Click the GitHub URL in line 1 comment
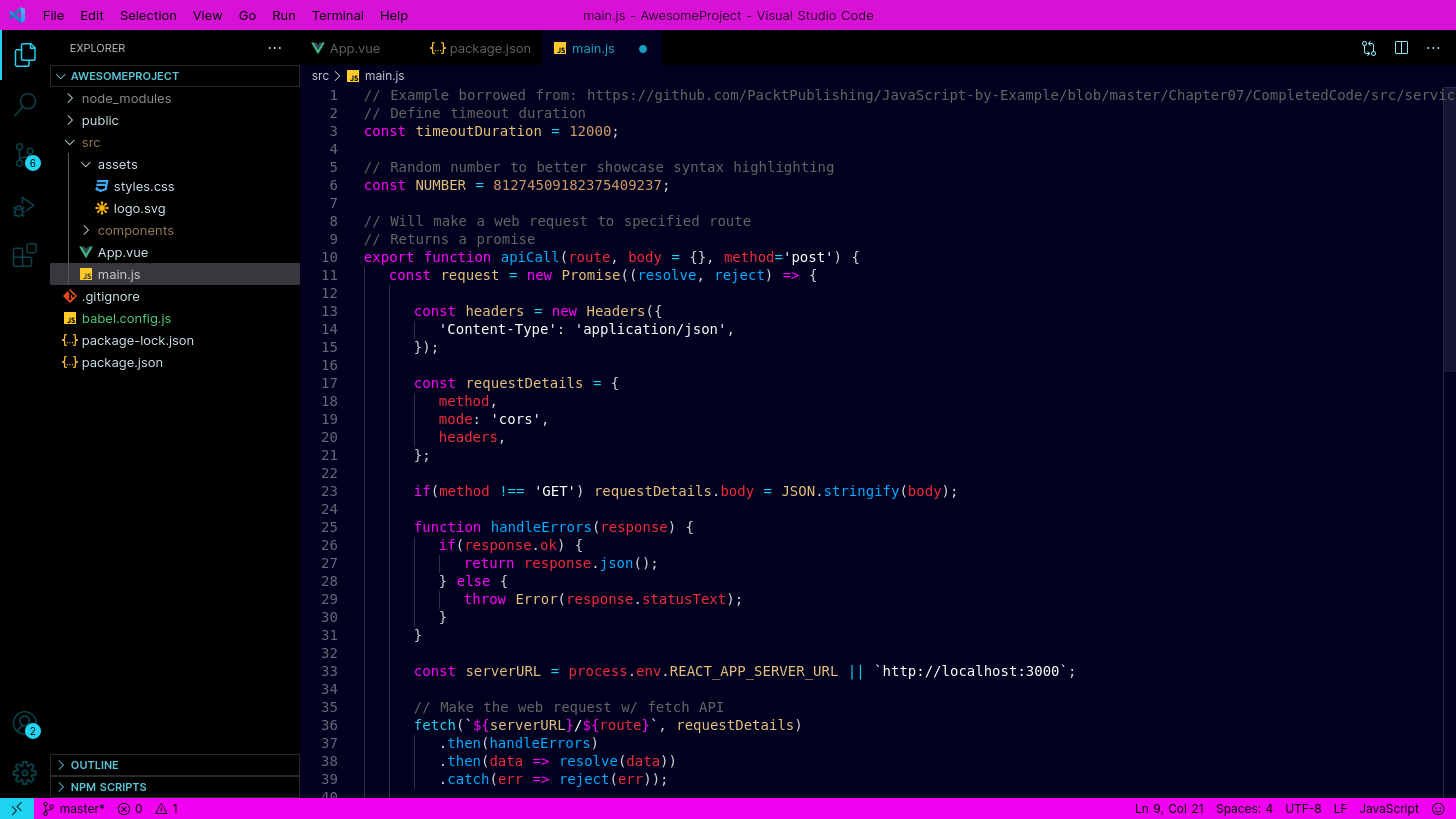Viewport: 1456px width, 819px height. pos(1020,95)
